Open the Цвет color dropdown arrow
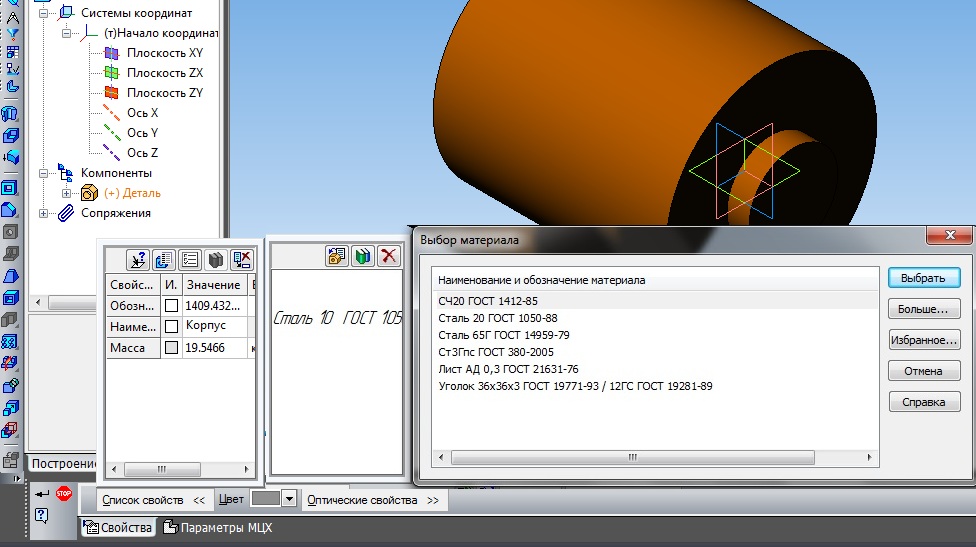976x547 pixels. pos(289,499)
